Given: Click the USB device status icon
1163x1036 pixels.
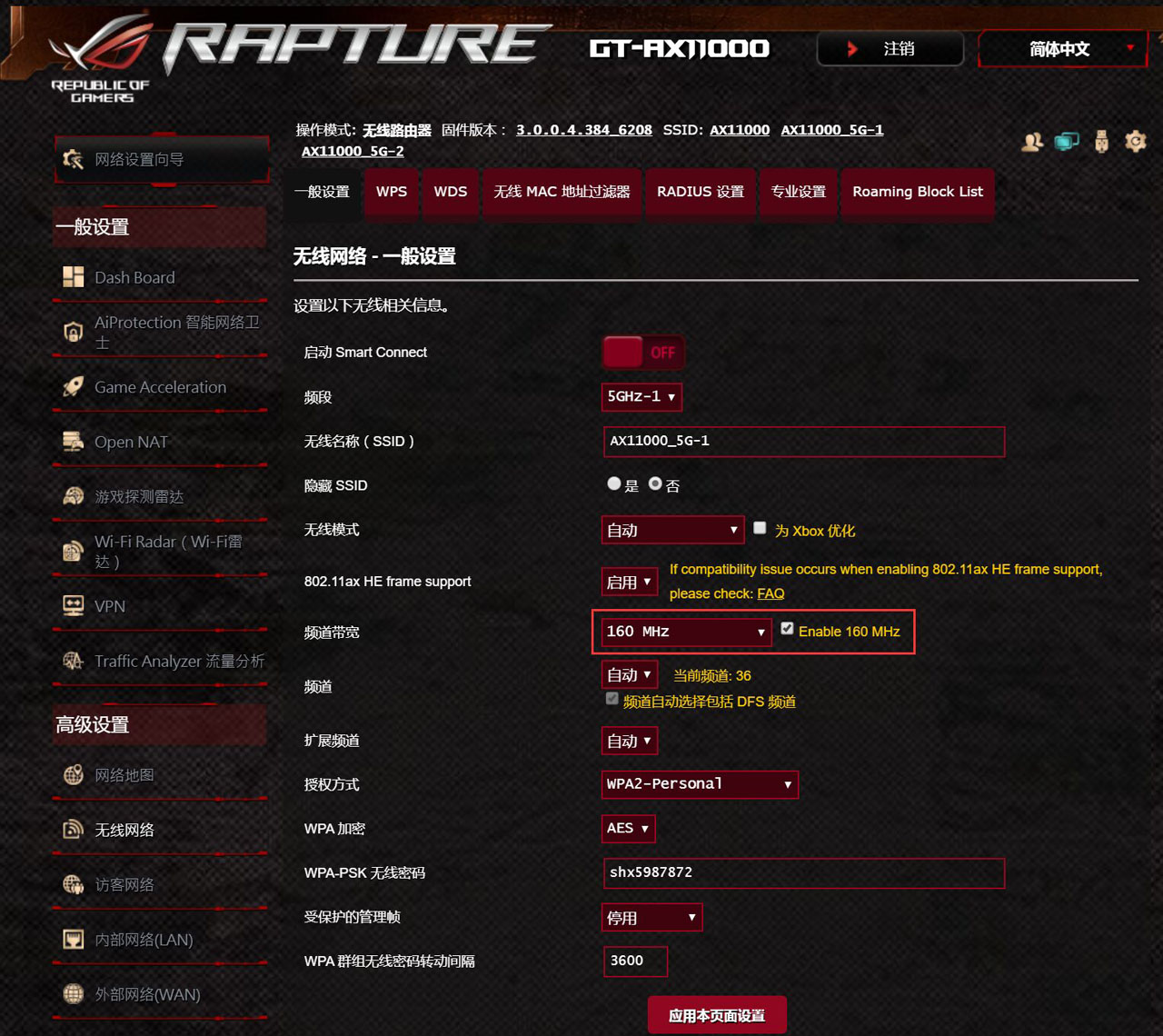Looking at the screenshot, I should point(1101,142).
